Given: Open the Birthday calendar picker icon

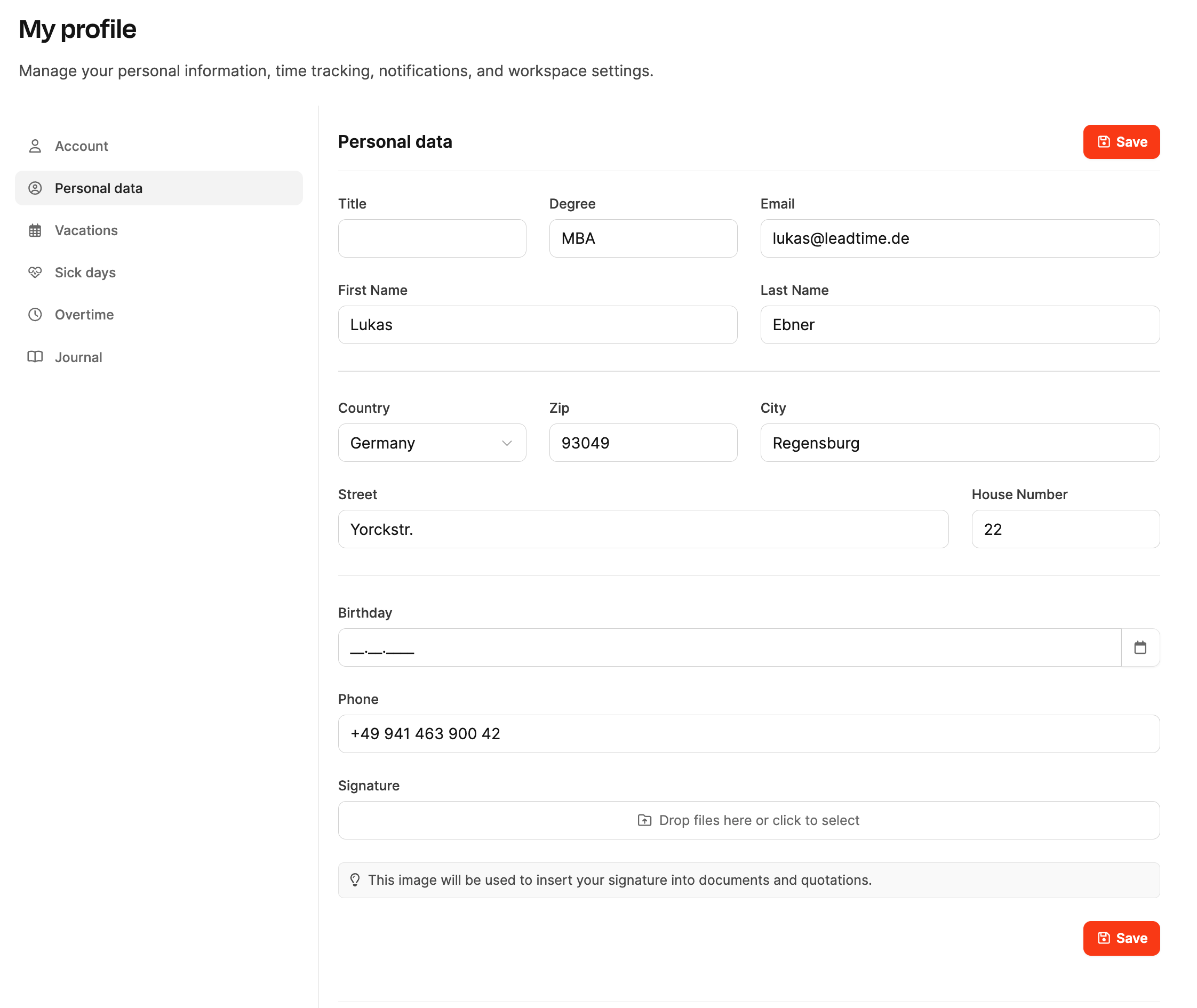Looking at the screenshot, I should point(1140,647).
